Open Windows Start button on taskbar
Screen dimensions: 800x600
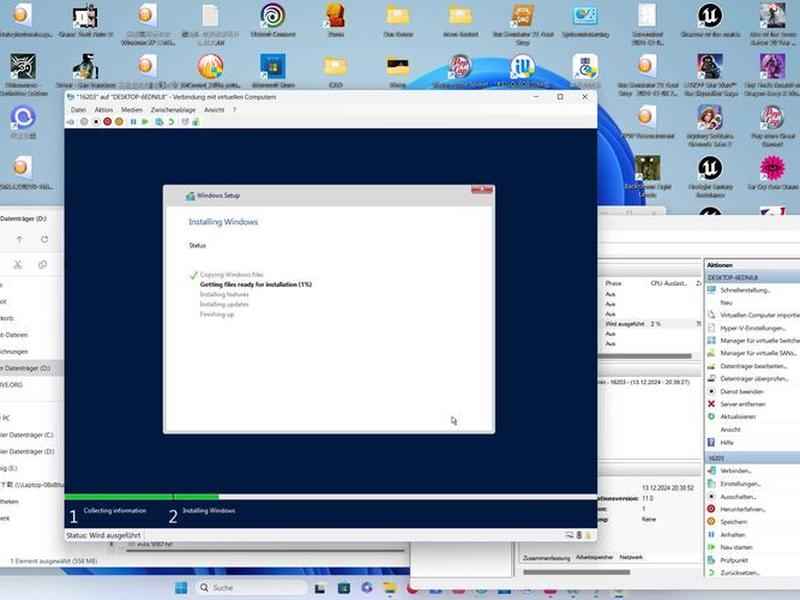pos(181,588)
